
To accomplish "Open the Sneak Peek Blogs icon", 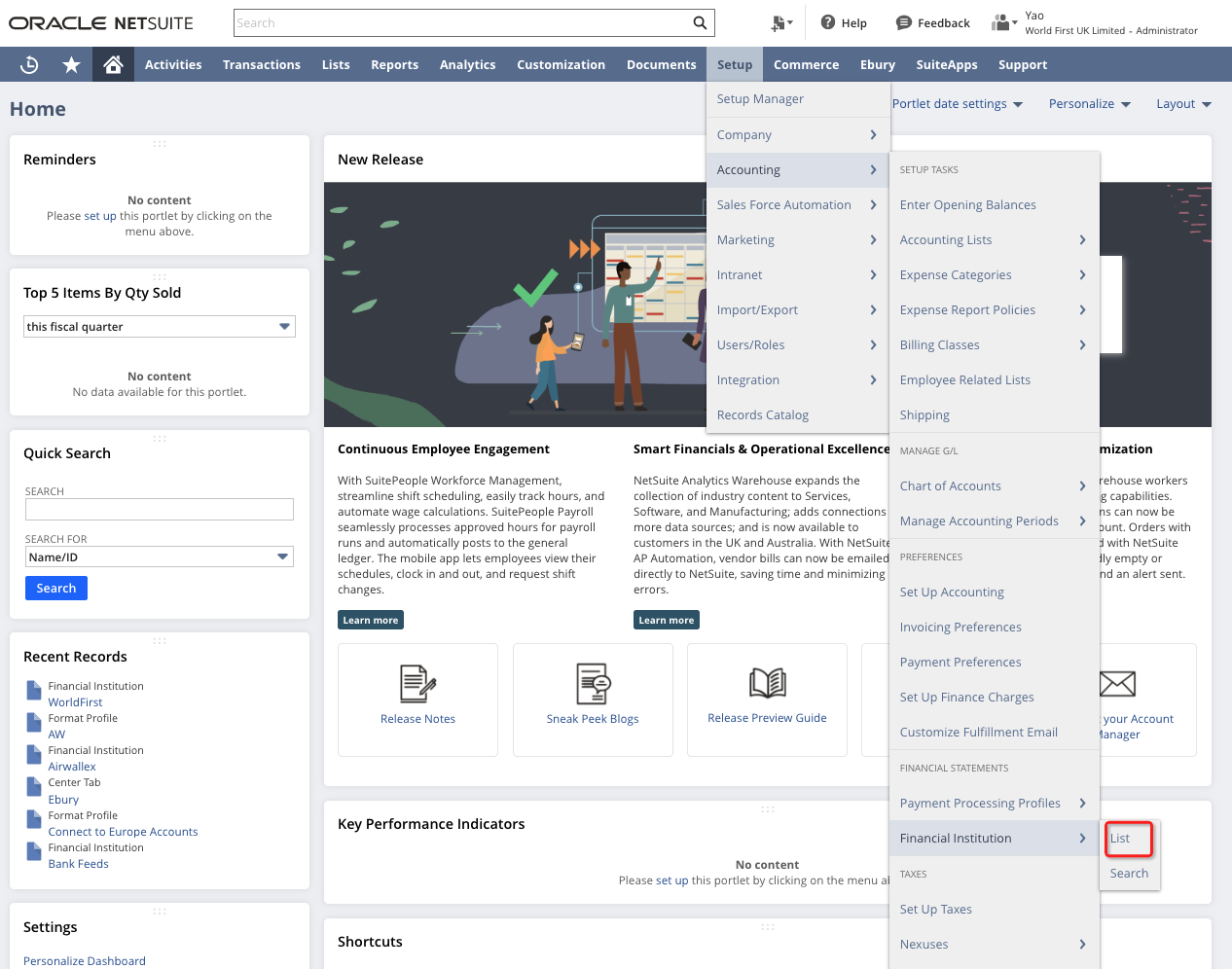I will pos(593,684).
